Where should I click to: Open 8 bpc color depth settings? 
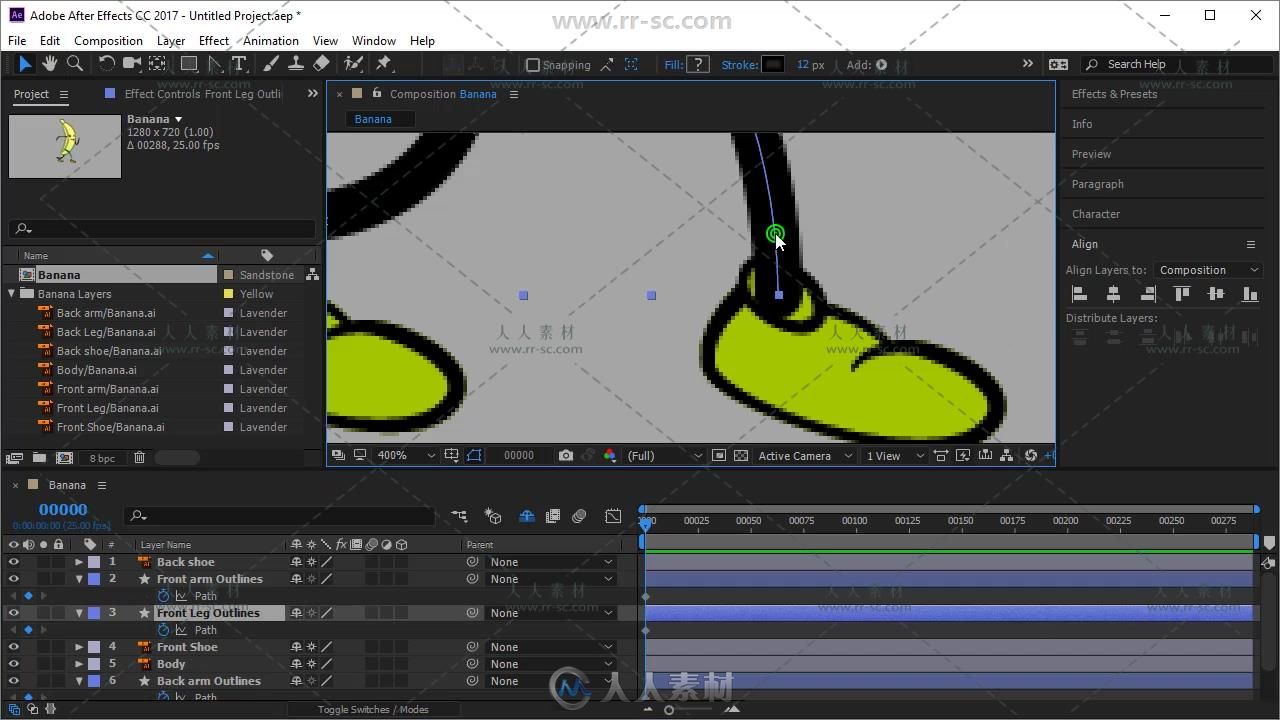pos(102,458)
